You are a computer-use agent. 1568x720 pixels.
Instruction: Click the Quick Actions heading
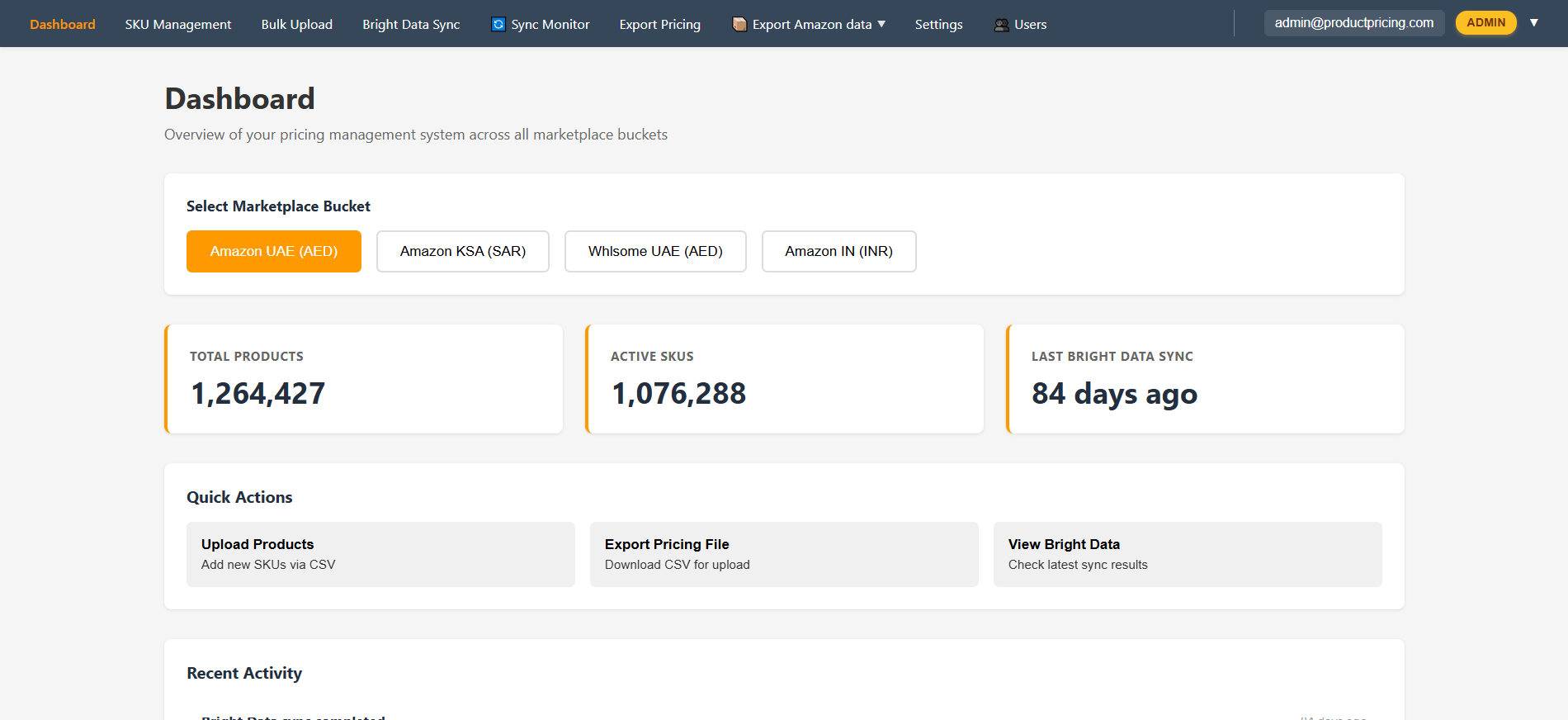(x=239, y=497)
